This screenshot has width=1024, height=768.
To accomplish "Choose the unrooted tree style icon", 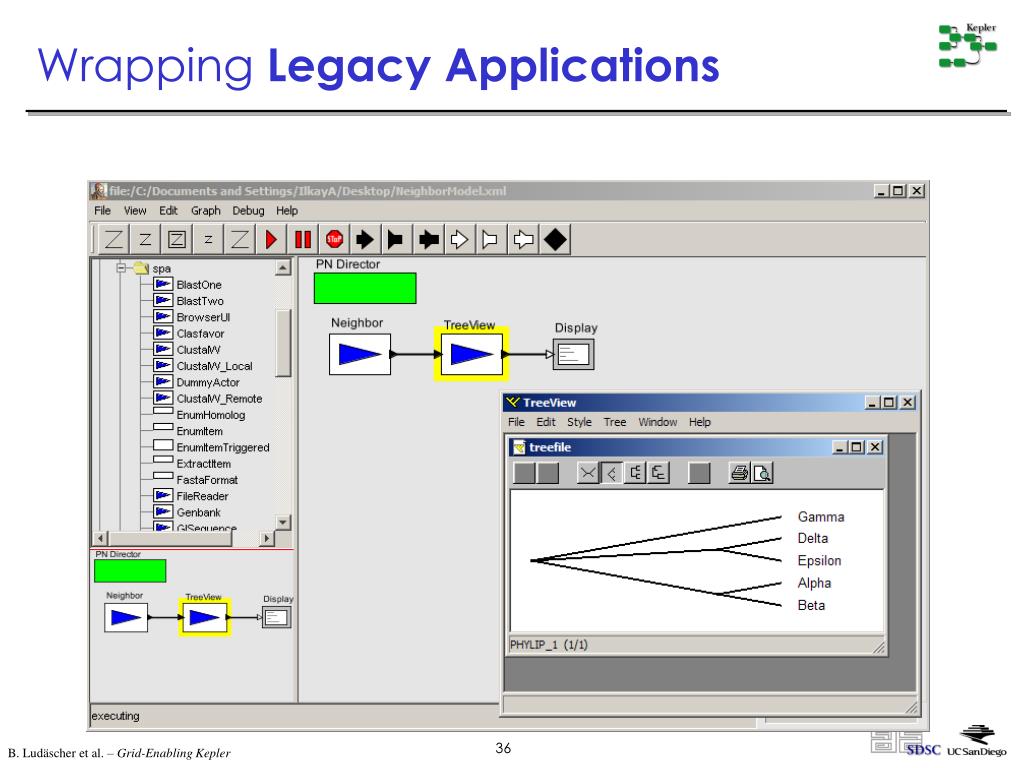I will coord(588,473).
